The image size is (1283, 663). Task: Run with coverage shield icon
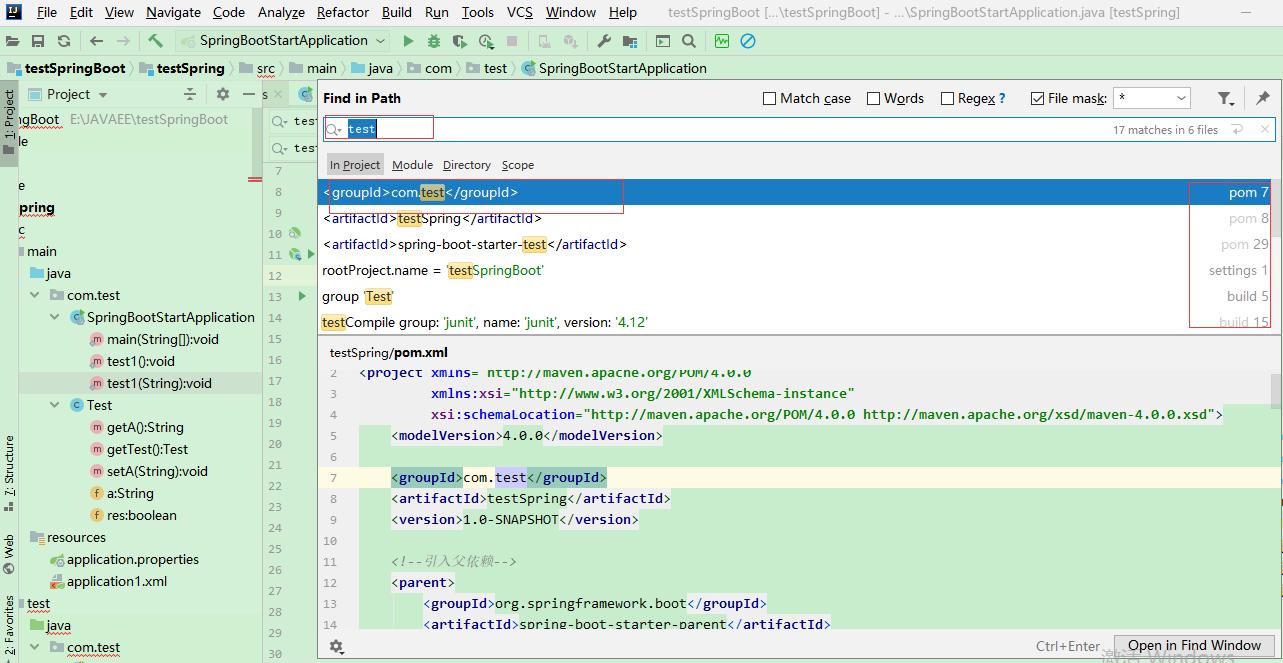pyautogui.click(x=459, y=41)
